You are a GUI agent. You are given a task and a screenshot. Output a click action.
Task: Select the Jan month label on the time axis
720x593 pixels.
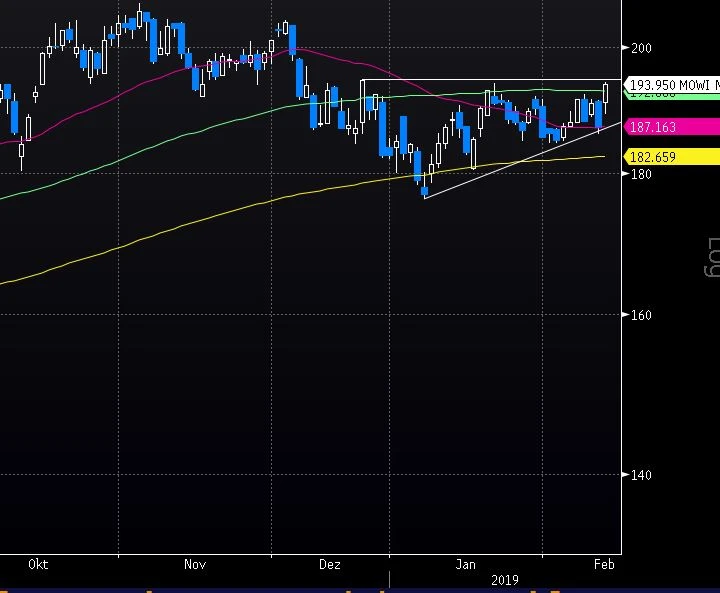pos(465,565)
